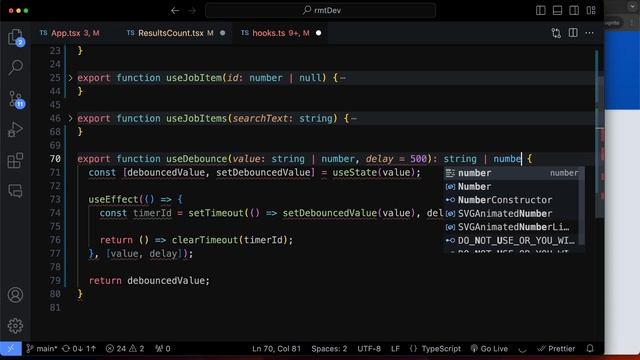The image size is (640, 360).
Task: Click the ports forwarded 0 indicator
Action: 163,349
